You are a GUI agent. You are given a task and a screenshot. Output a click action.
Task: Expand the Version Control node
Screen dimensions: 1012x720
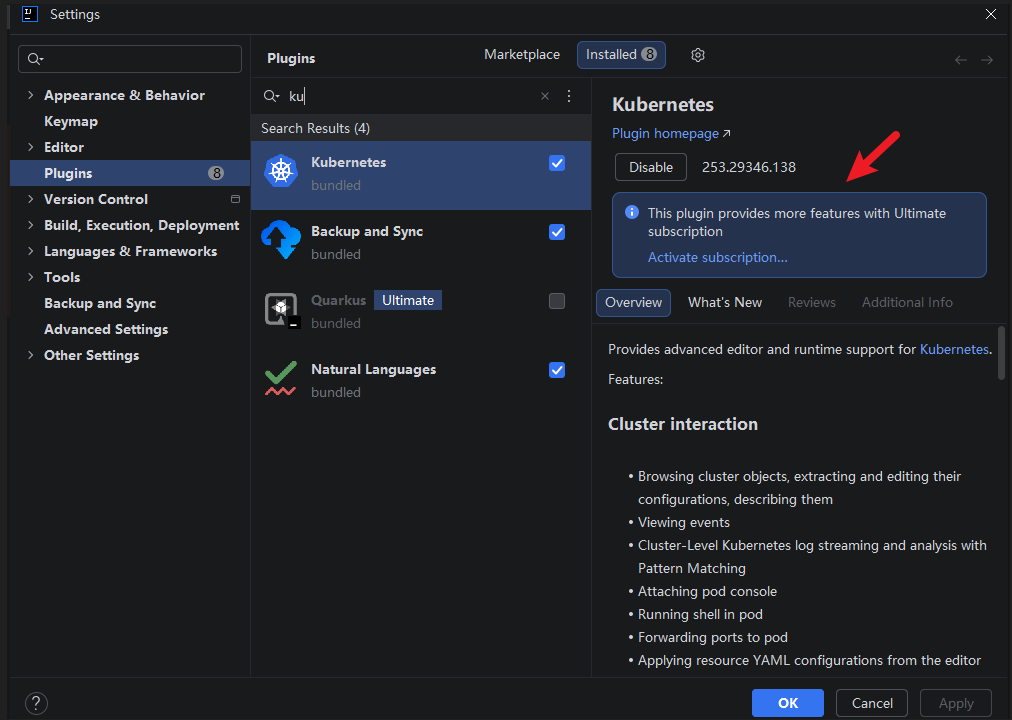30,199
